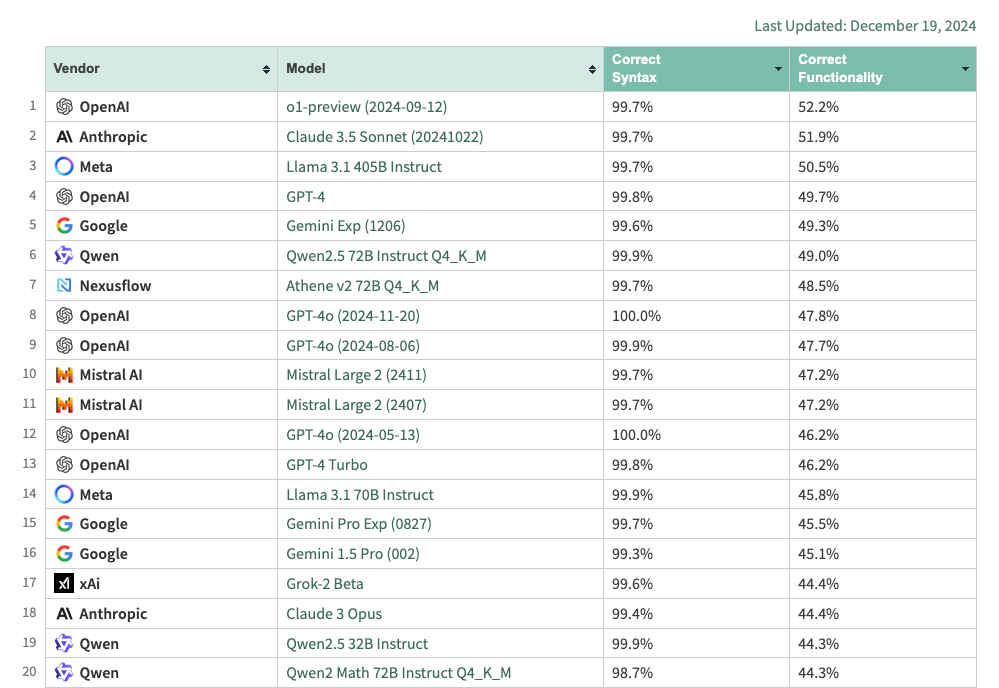Open the GPT-4o (2024-05-13) link

tap(353, 435)
